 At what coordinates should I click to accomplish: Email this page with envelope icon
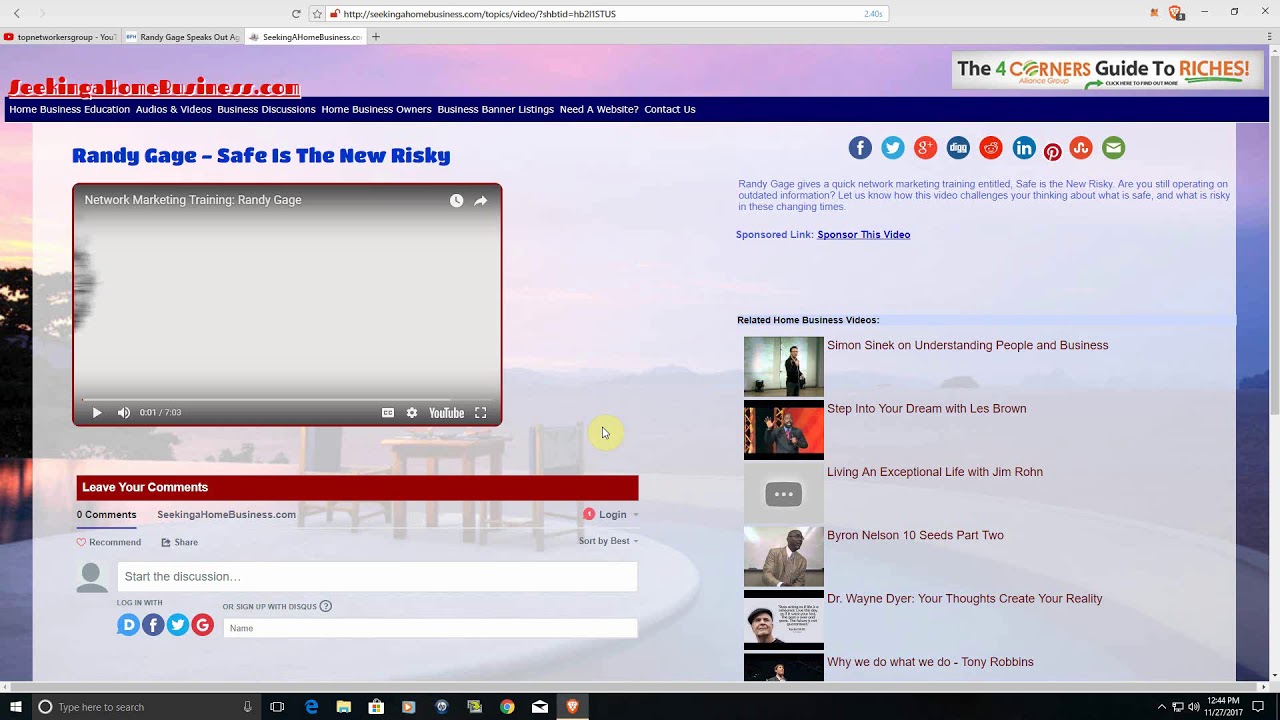1113,148
